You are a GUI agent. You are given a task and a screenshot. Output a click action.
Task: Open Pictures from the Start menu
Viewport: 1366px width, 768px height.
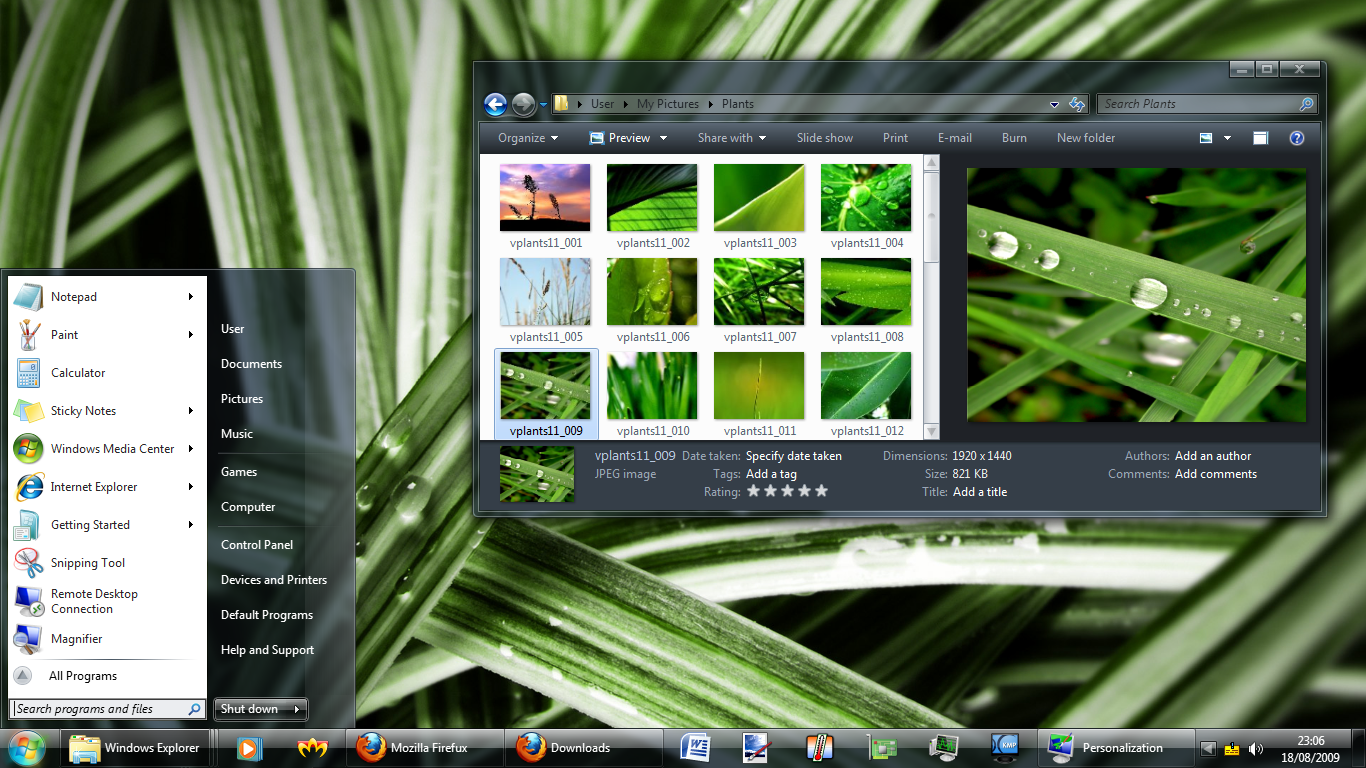(242, 399)
